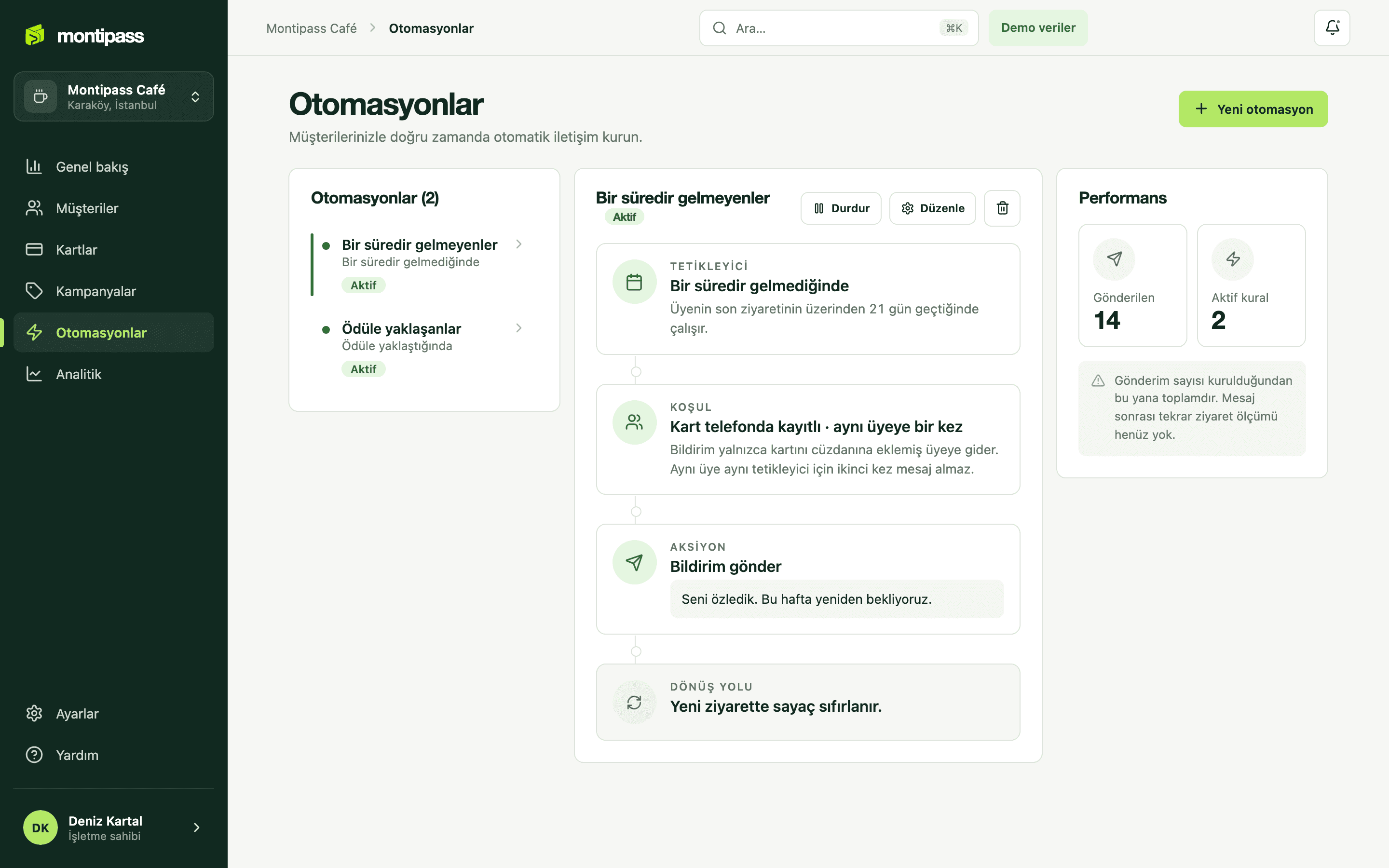
Task: Click the Demo veriler button
Action: point(1038,27)
